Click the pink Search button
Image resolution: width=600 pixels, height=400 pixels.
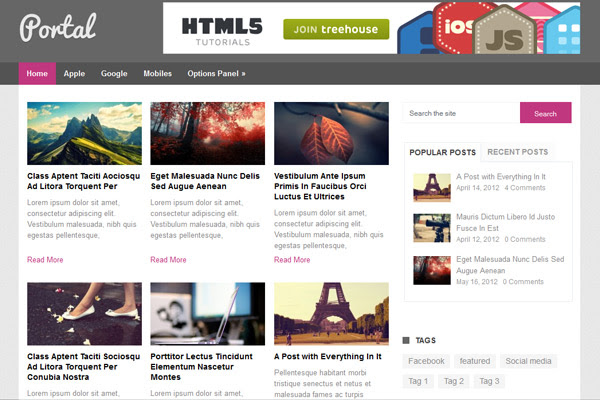pos(545,113)
